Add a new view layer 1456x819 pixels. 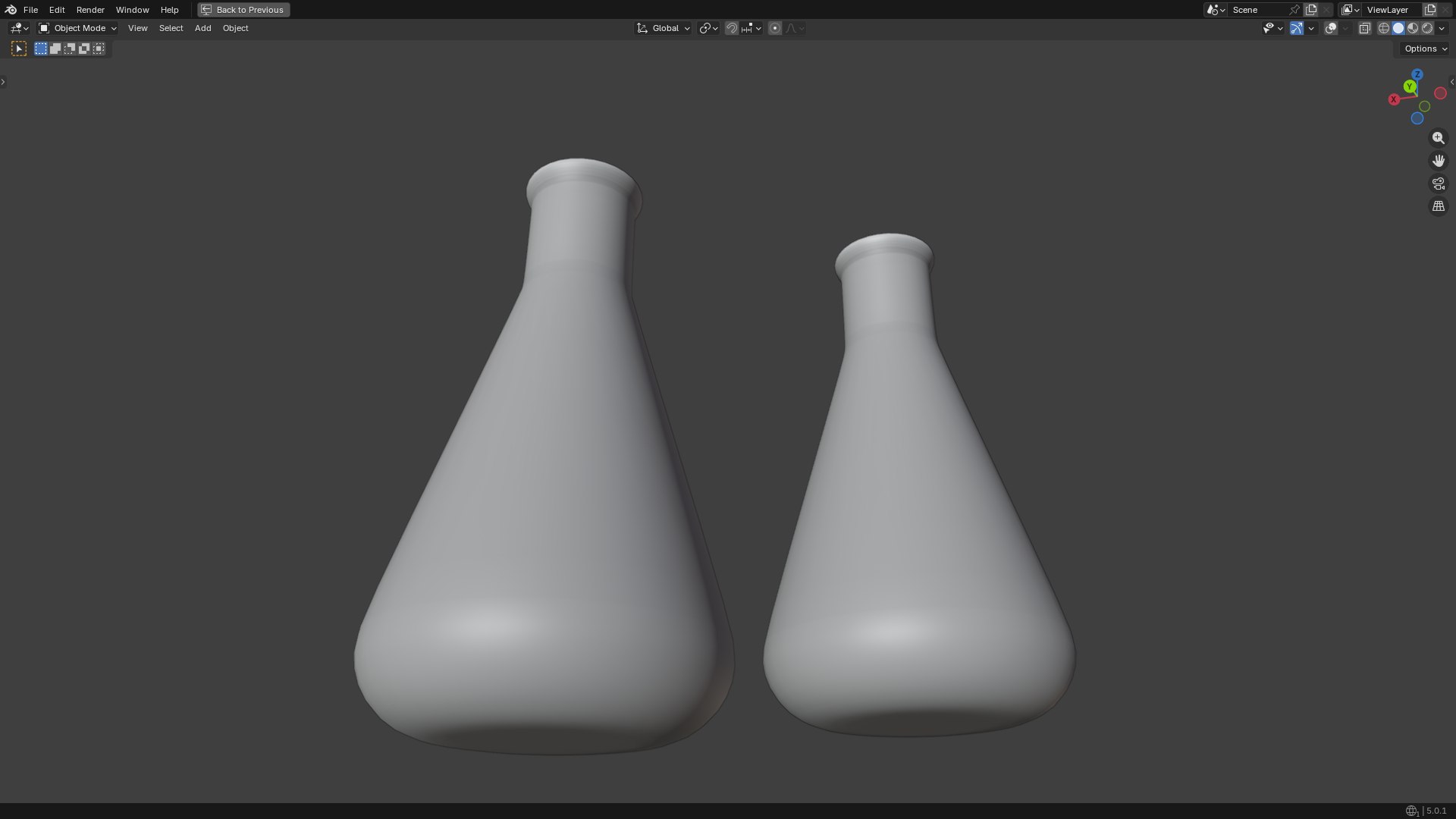tap(1430, 10)
